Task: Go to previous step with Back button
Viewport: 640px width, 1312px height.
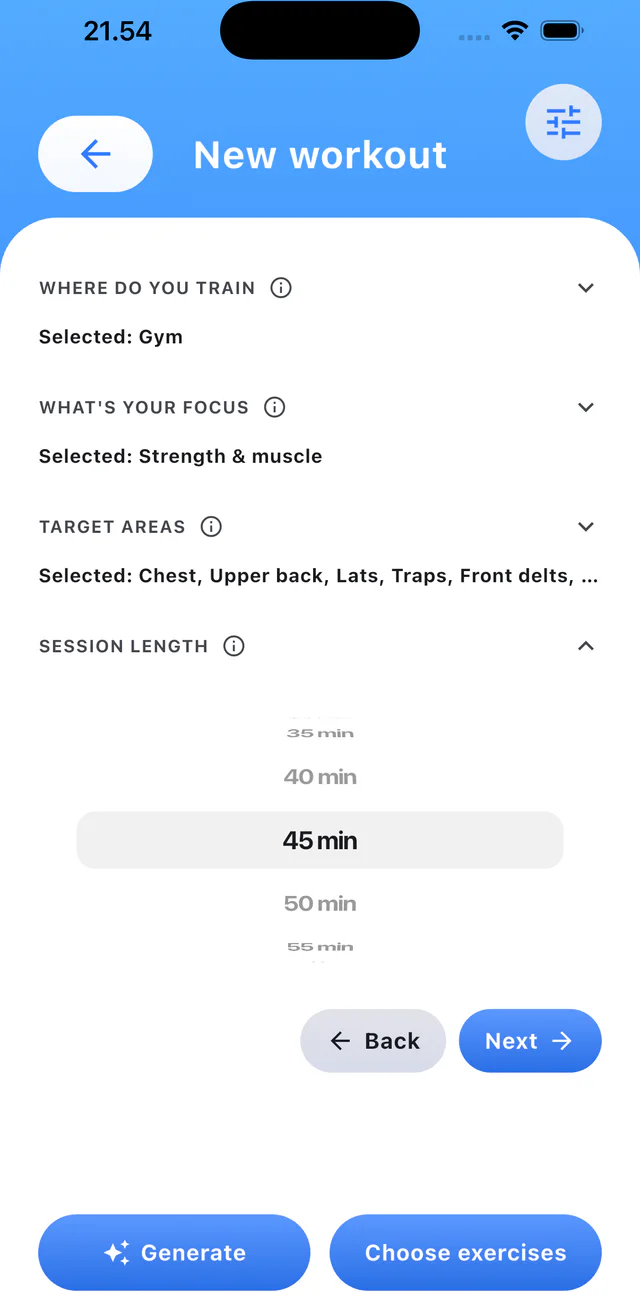Action: pos(373,1041)
